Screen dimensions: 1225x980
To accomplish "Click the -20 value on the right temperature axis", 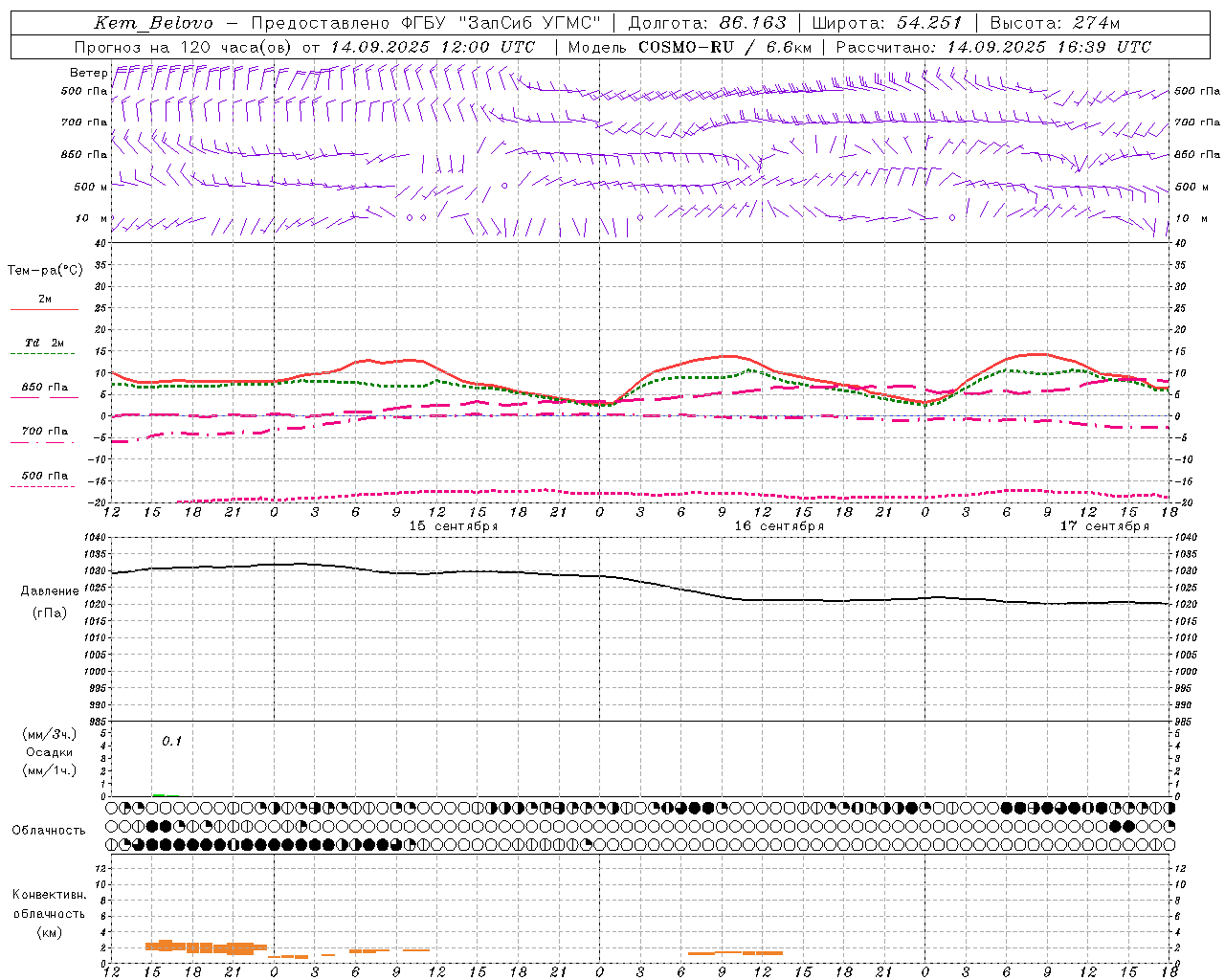I will [x=1183, y=502].
